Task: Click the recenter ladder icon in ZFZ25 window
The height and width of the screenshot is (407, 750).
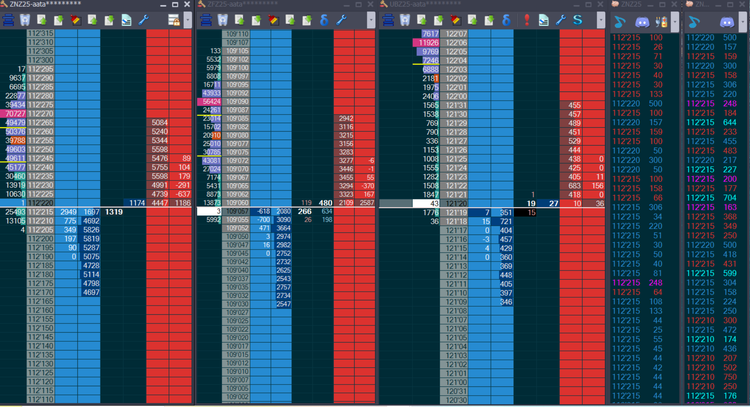Action: point(206,20)
